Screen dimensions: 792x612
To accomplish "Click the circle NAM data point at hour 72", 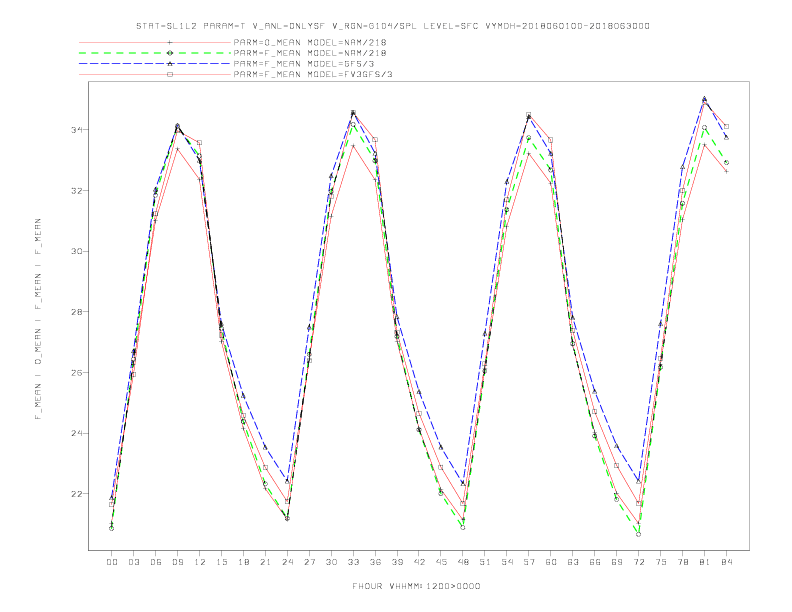I will pyautogui.click(x=638, y=534).
